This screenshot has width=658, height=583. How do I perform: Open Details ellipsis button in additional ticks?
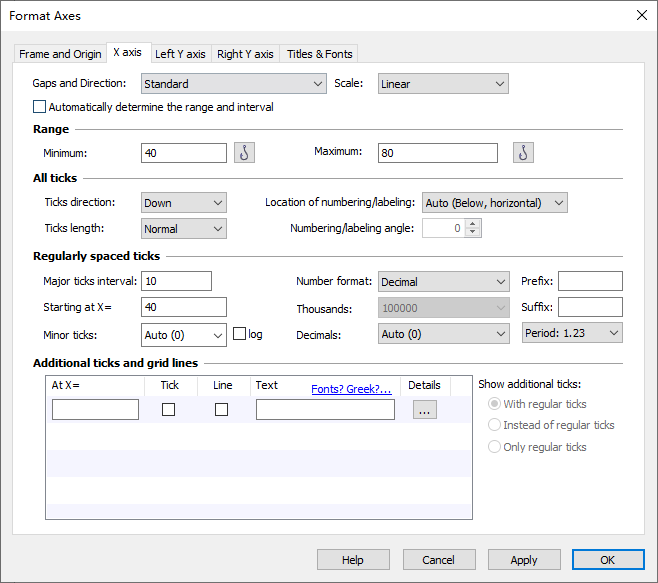(x=424, y=410)
